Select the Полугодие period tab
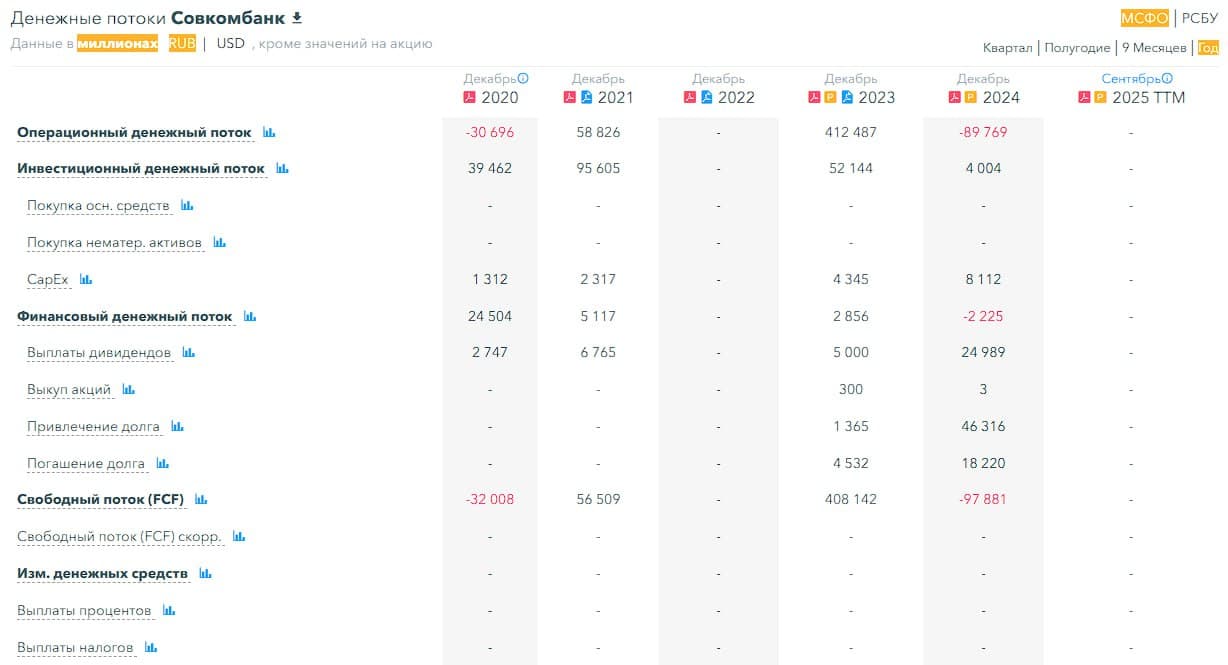 1077,48
